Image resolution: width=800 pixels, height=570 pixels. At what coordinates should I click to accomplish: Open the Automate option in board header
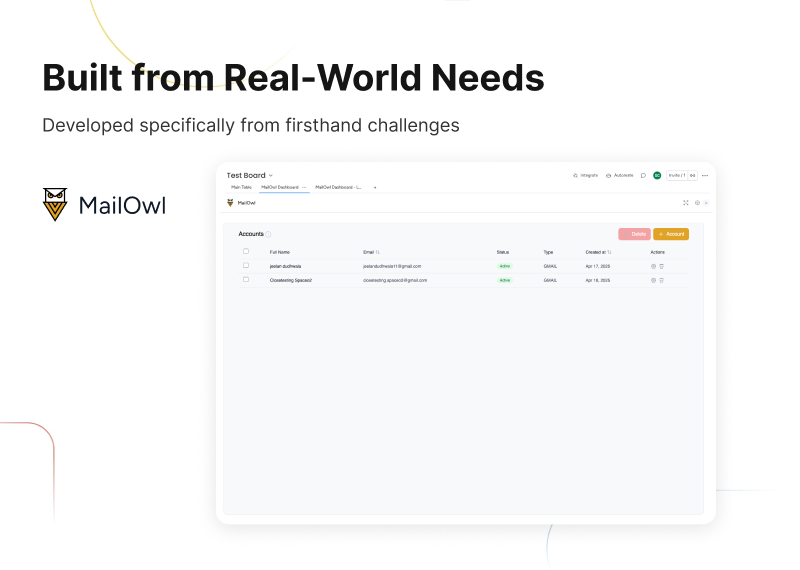pyautogui.click(x=619, y=176)
